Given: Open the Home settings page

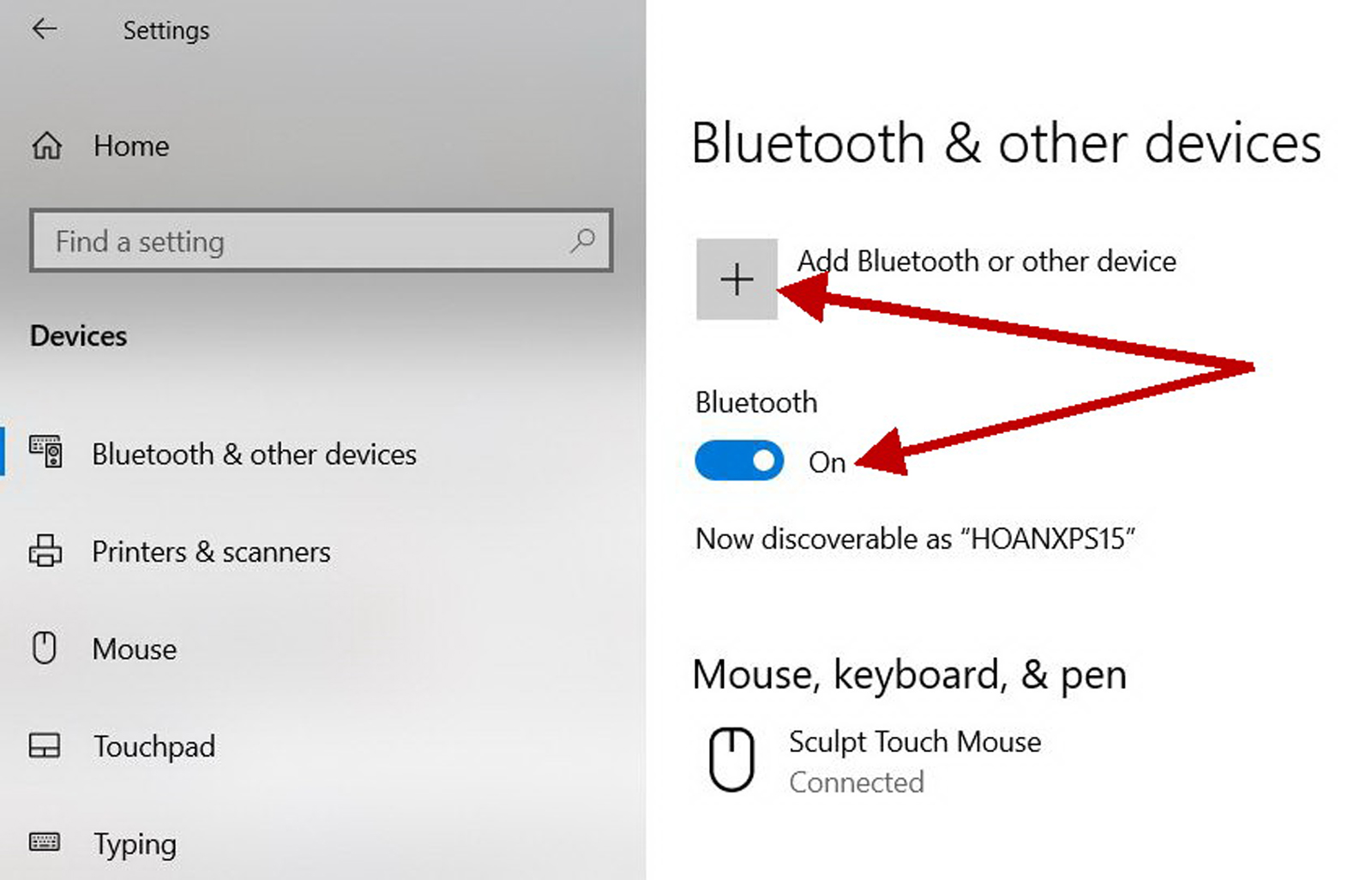Looking at the screenshot, I should (x=130, y=146).
